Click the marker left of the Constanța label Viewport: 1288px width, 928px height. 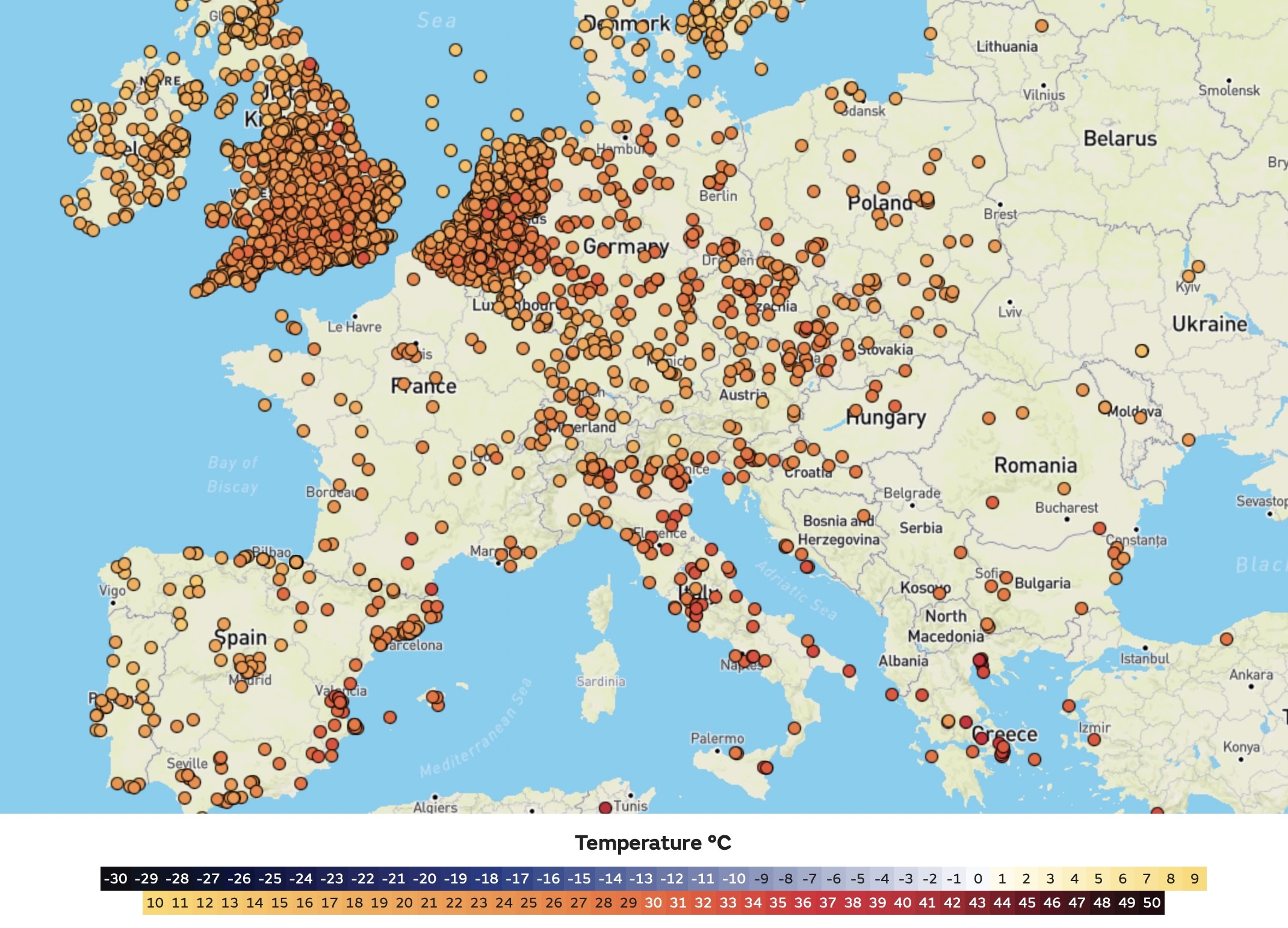1099,528
